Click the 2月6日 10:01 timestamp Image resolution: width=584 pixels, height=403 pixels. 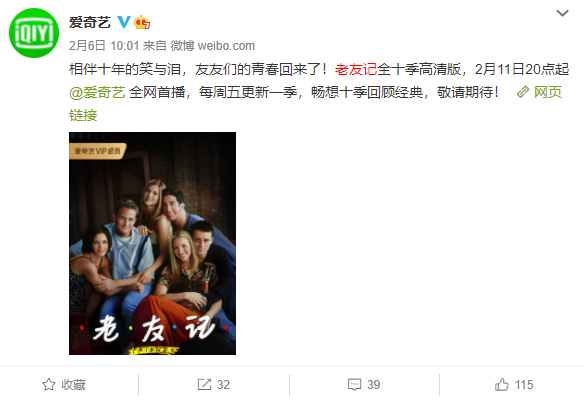pos(104,46)
